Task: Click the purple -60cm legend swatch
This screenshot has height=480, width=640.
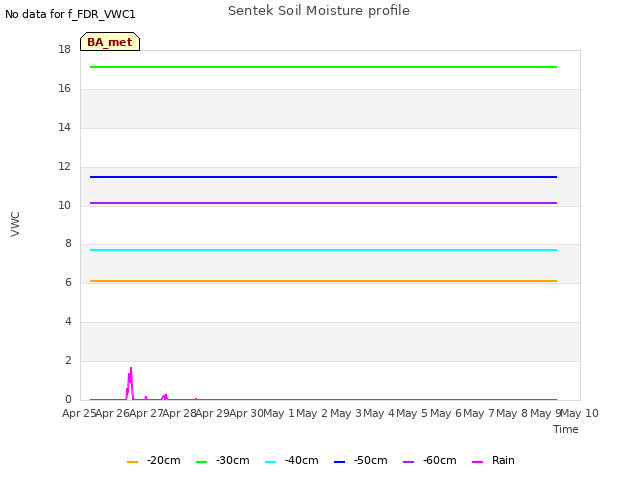Action: pyautogui.click(x=408, y=462)
